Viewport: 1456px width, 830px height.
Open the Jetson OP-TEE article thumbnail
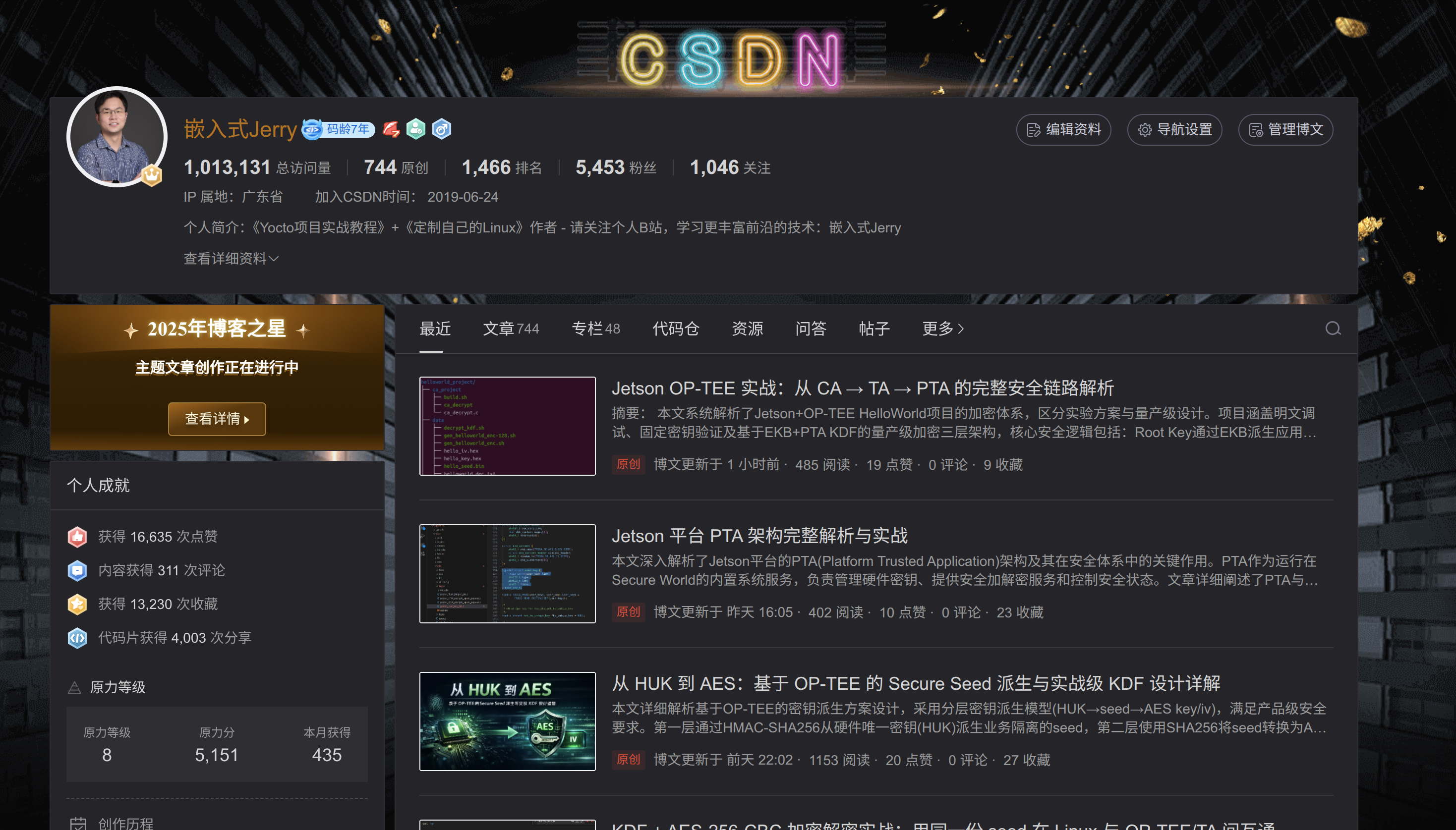[507, 426]
